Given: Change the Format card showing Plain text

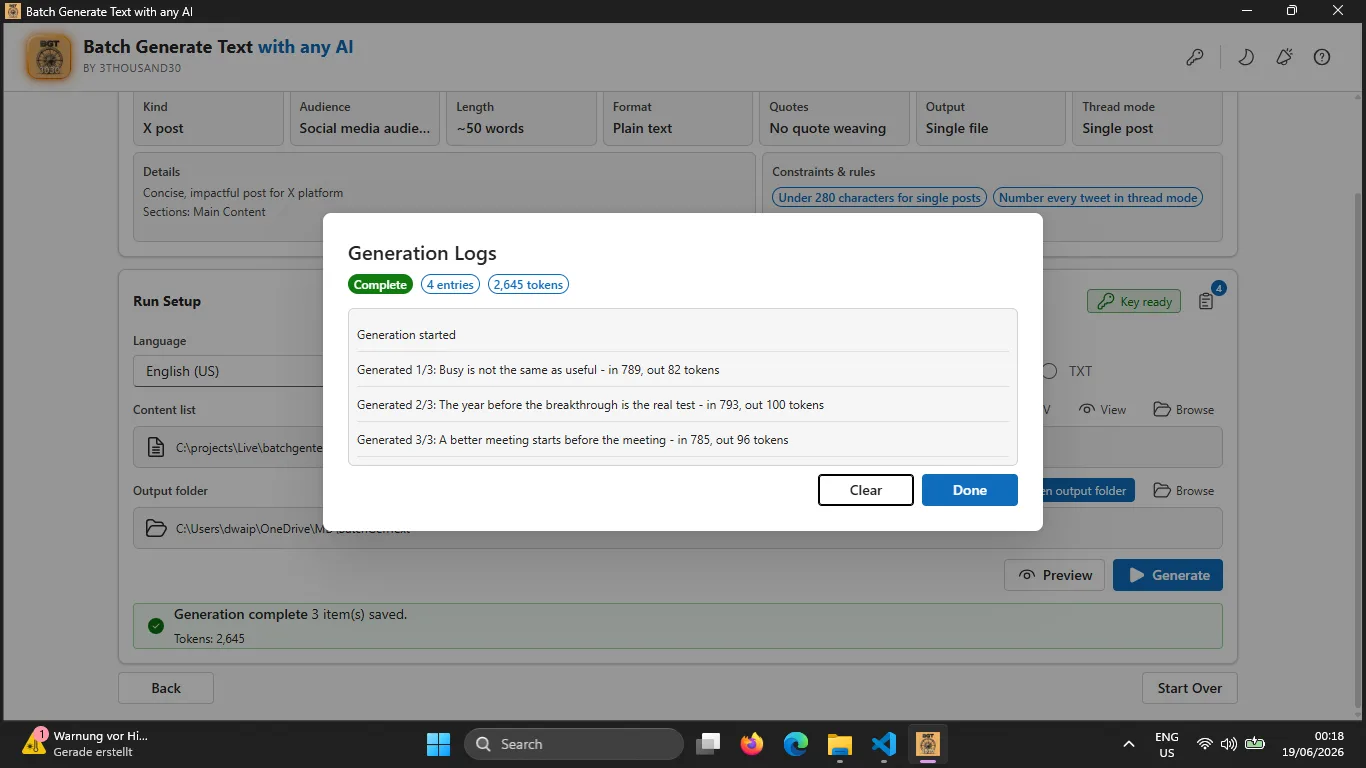Looking at the screenshot, I should (678, 118).
